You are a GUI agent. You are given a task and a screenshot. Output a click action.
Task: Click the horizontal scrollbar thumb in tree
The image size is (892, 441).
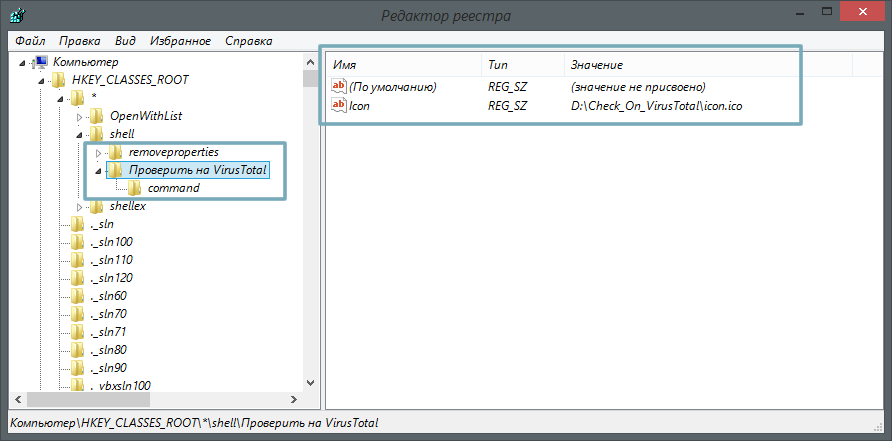pos(88,399)
